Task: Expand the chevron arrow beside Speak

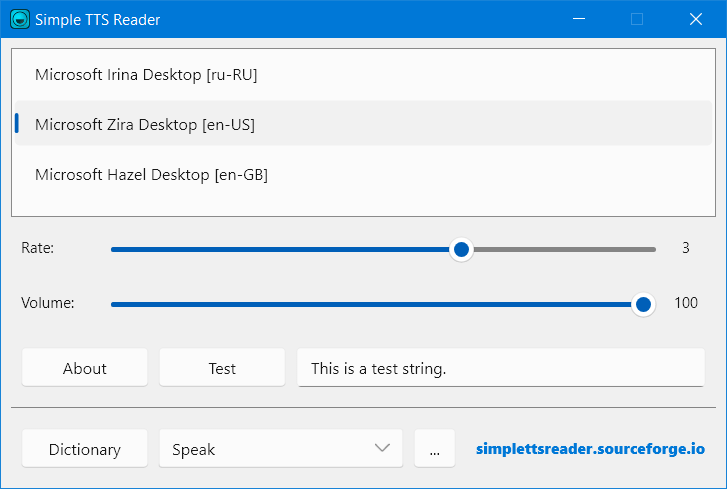Action: 382,448
